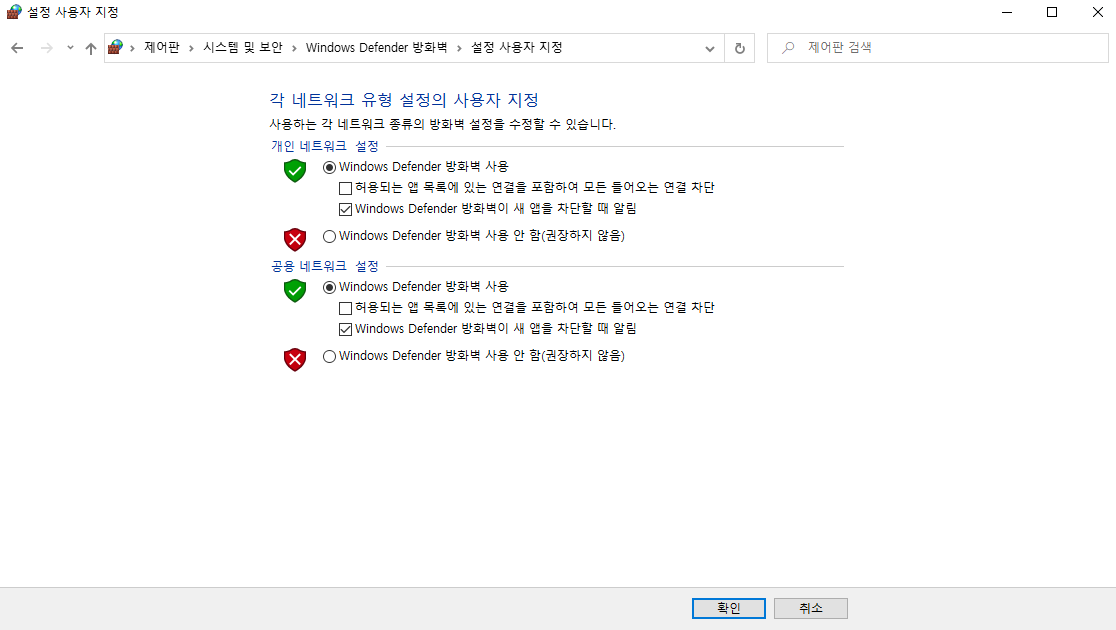Go up one level with Up arrow

pos(90,48)
